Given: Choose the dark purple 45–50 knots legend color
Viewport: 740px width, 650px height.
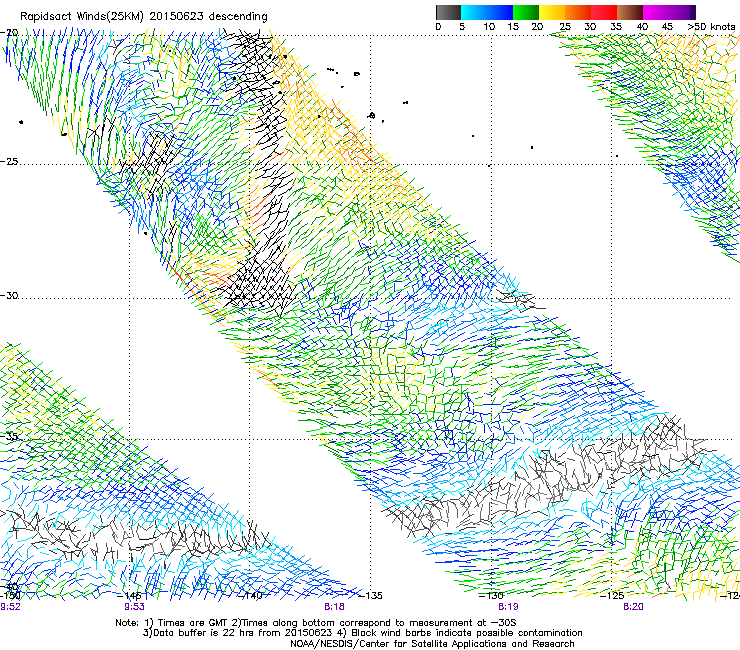Looking at the screenshot, I should click(682, 12).
